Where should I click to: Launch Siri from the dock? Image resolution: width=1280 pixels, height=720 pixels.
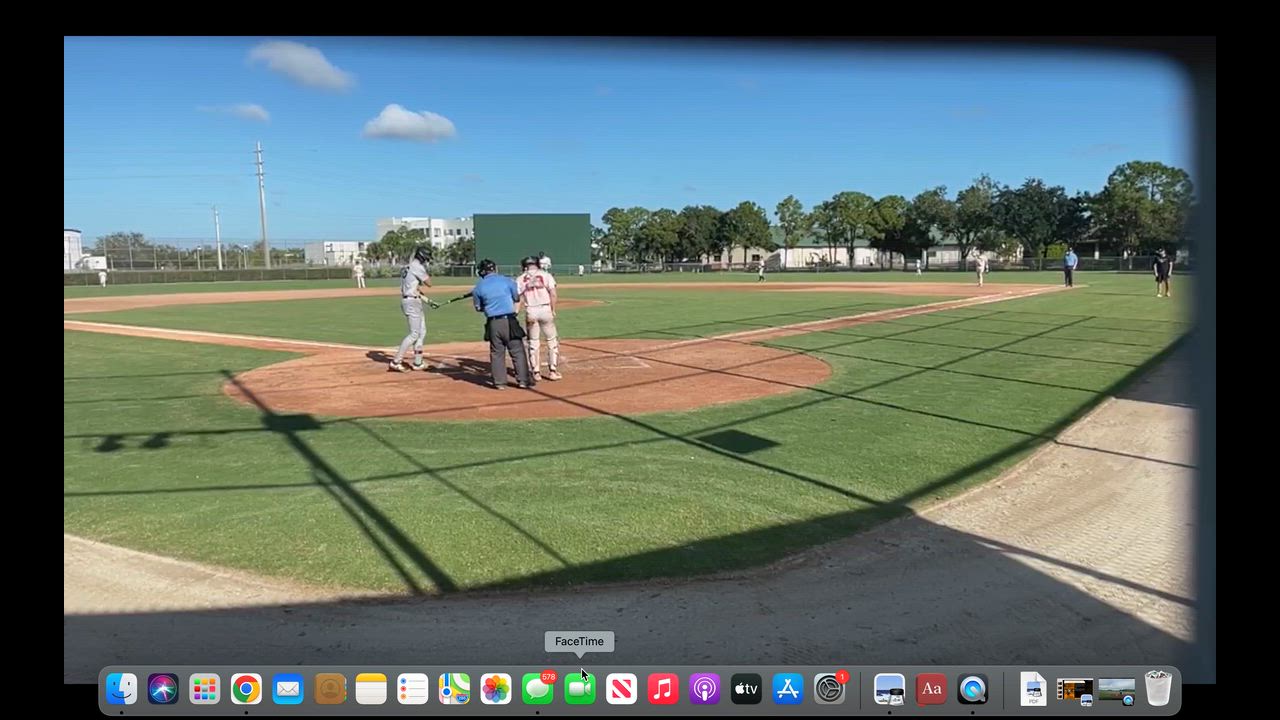point(163,689)
